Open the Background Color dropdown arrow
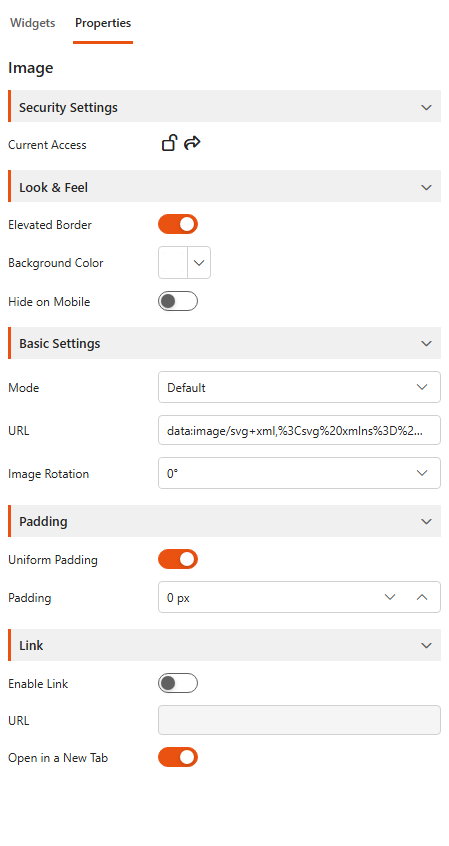The width and height of the screenshot is (449, 846). pos(199,263)
